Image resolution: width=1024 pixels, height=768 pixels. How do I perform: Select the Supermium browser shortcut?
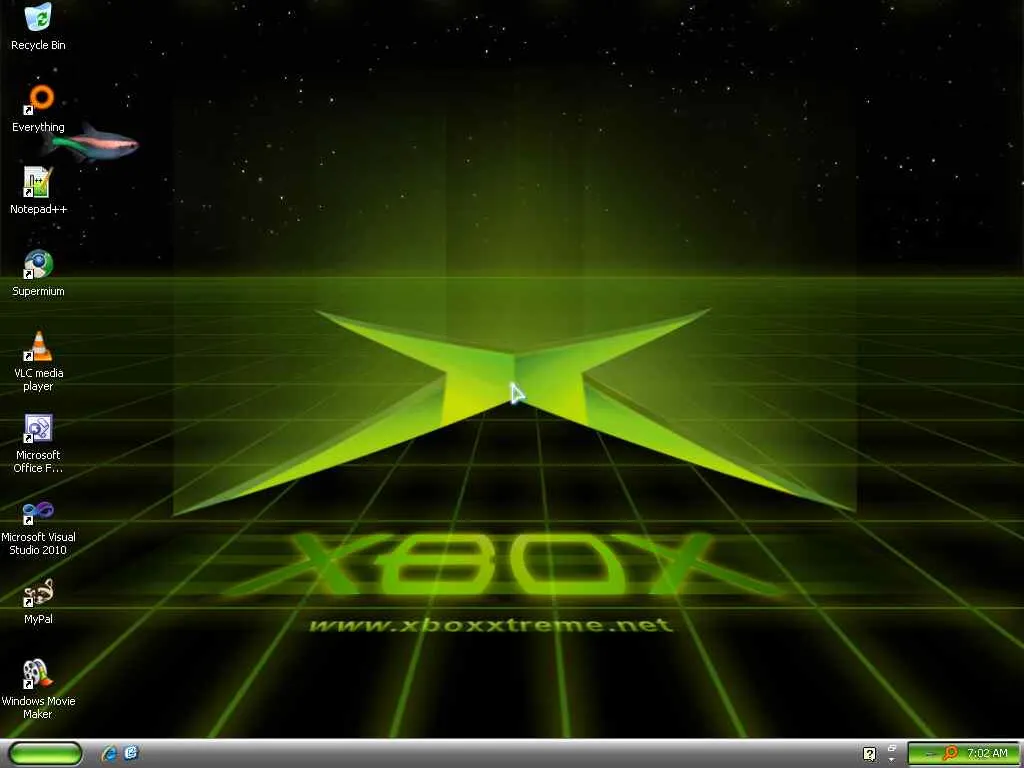pyautogui.click(x=38, y=273)
